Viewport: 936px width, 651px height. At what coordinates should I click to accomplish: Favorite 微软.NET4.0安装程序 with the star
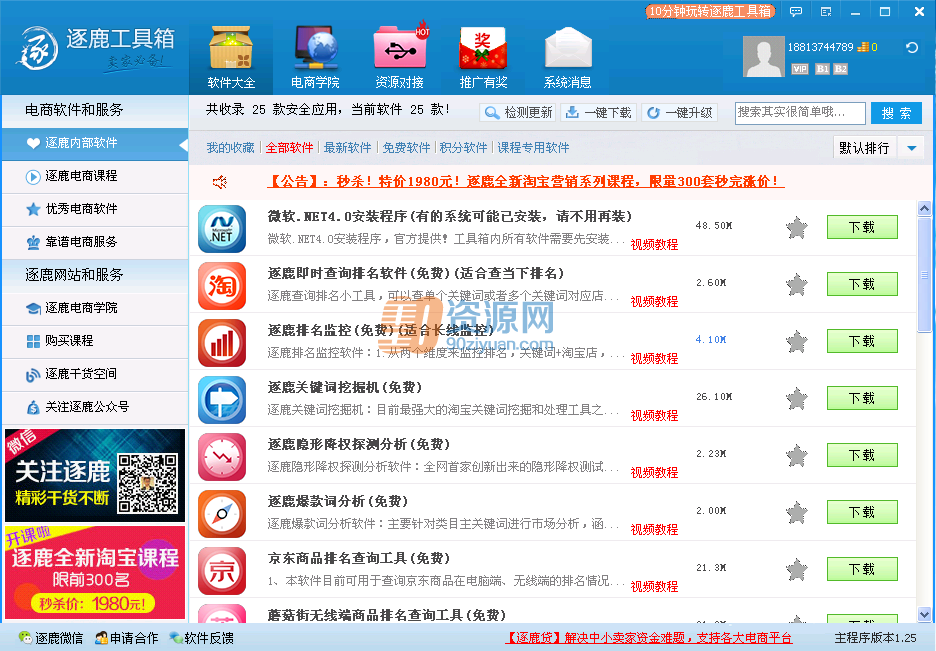pyautogui.click(x=797, y=227)
